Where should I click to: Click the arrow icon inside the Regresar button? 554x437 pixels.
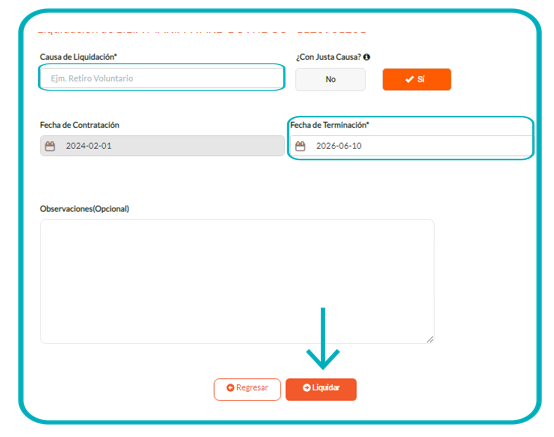coord(230,388)
